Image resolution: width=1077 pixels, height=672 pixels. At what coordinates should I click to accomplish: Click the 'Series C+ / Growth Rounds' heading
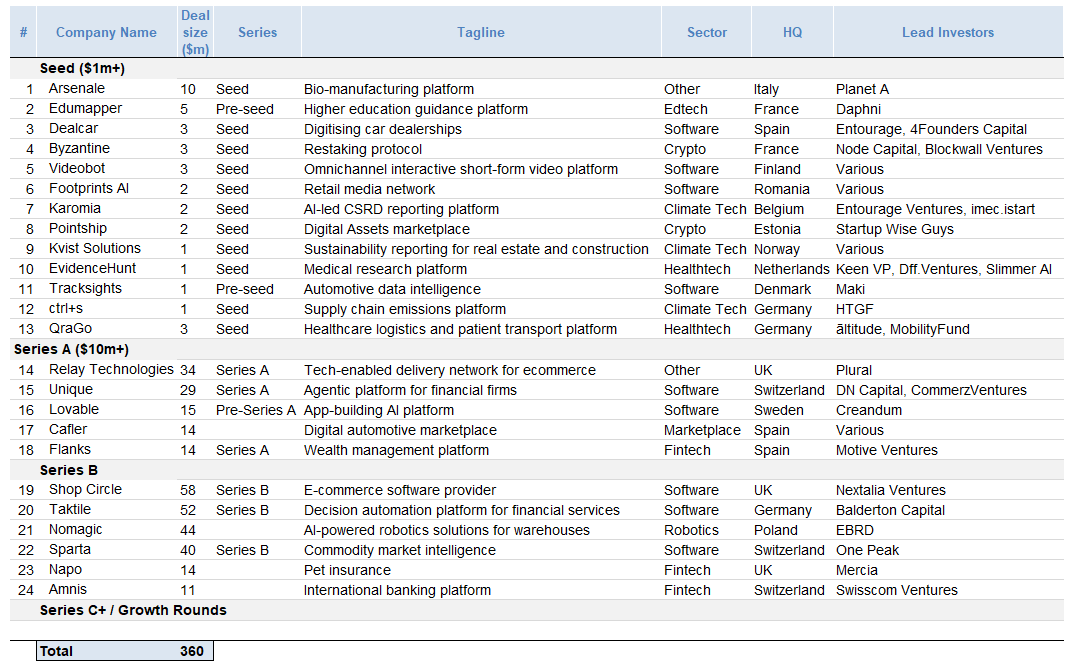[133, 610]
